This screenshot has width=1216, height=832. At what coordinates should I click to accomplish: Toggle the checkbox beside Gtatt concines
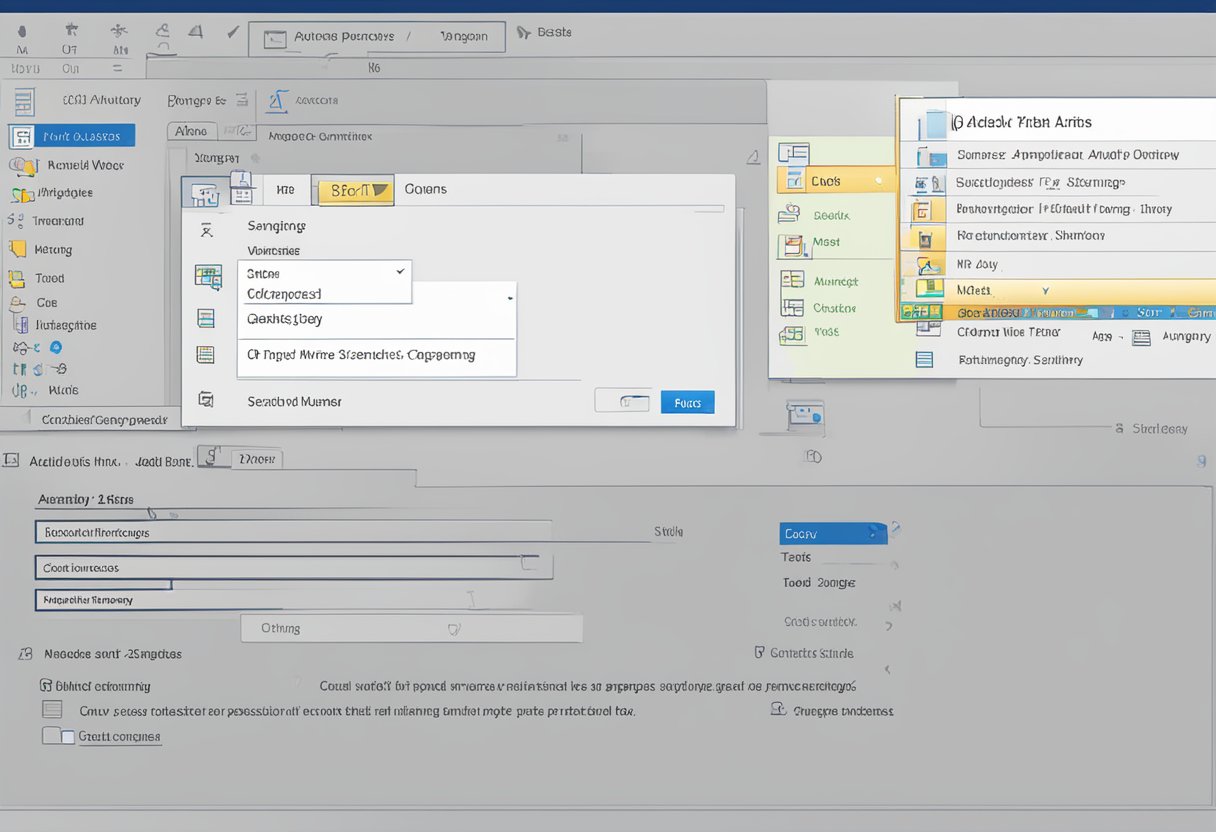58,736
